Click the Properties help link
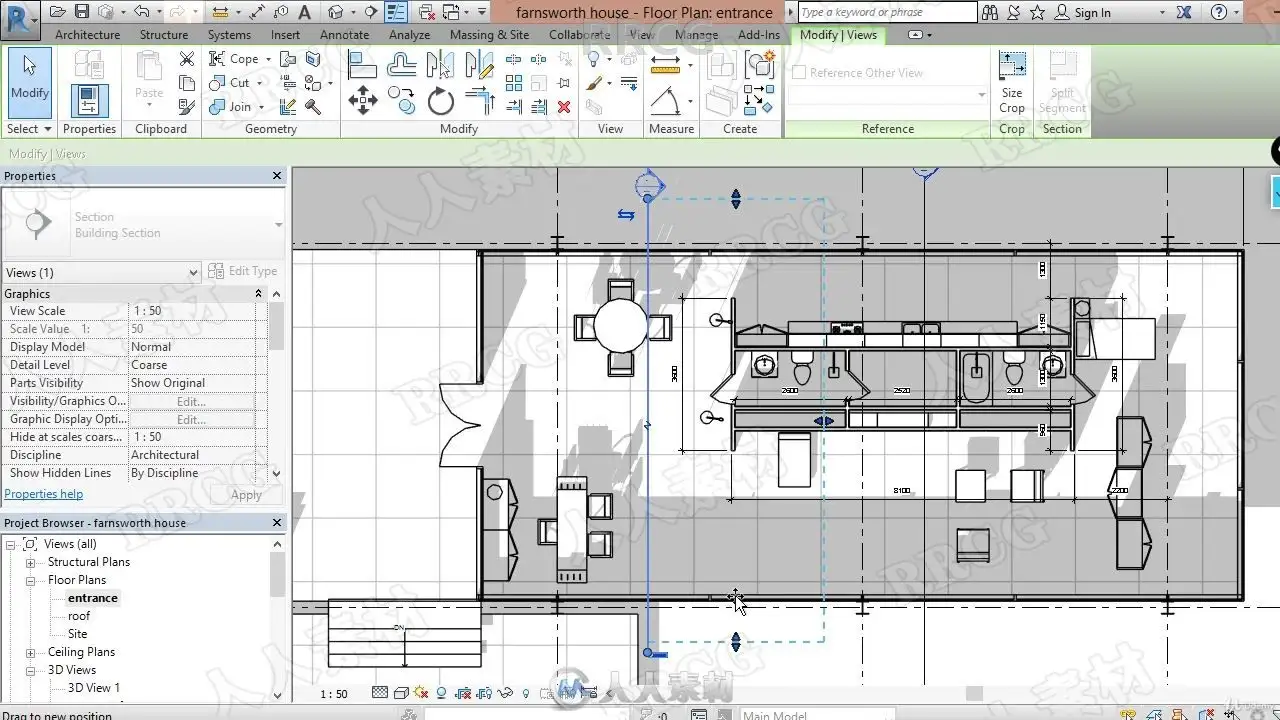This screenshot has height=720, width=1280. [44, 494]
